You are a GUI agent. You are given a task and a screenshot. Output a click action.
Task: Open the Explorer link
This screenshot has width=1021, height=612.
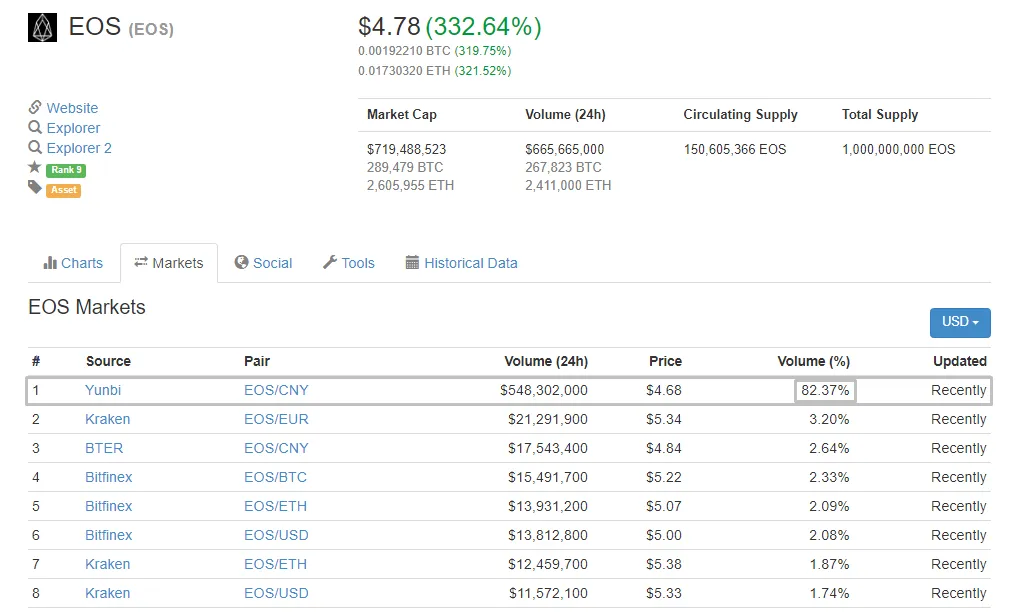click(x=74, y=128)
